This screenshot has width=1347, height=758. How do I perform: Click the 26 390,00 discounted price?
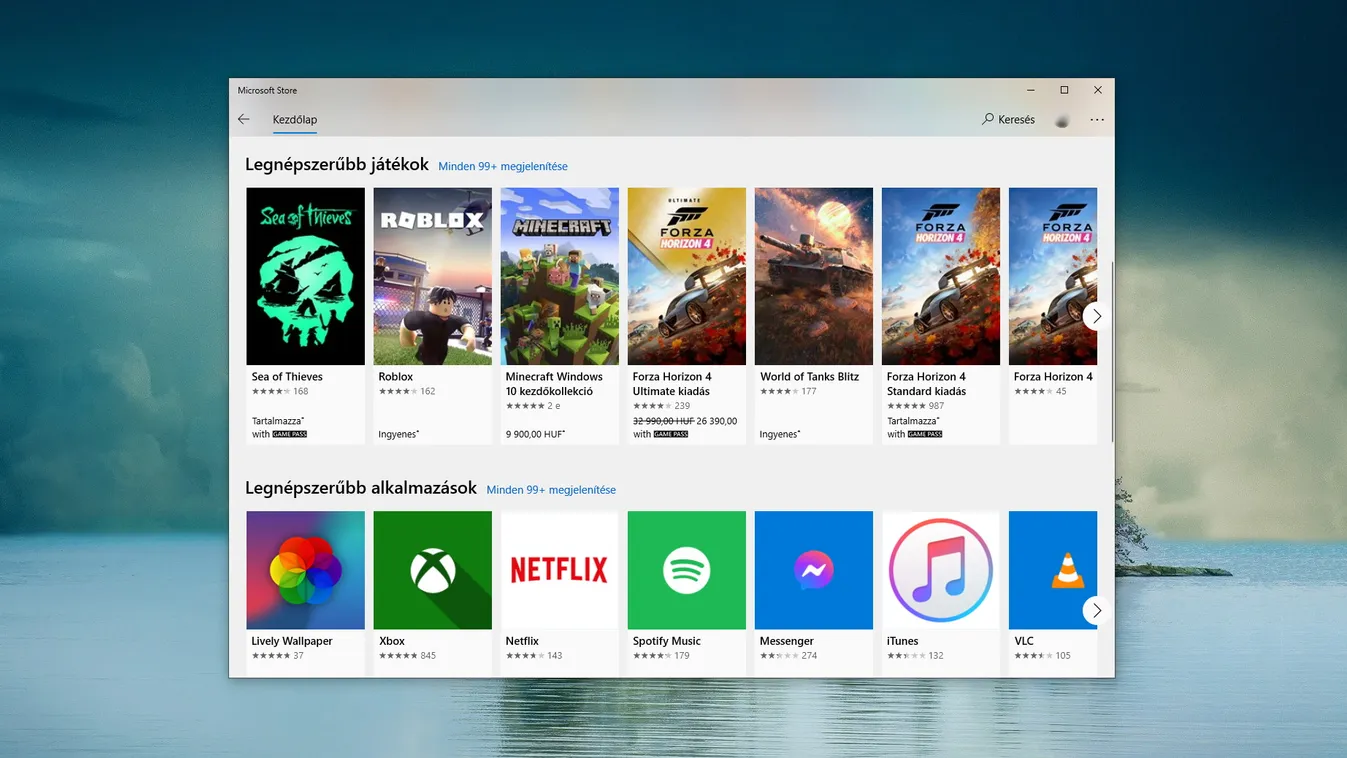click(x=717, y=421)
